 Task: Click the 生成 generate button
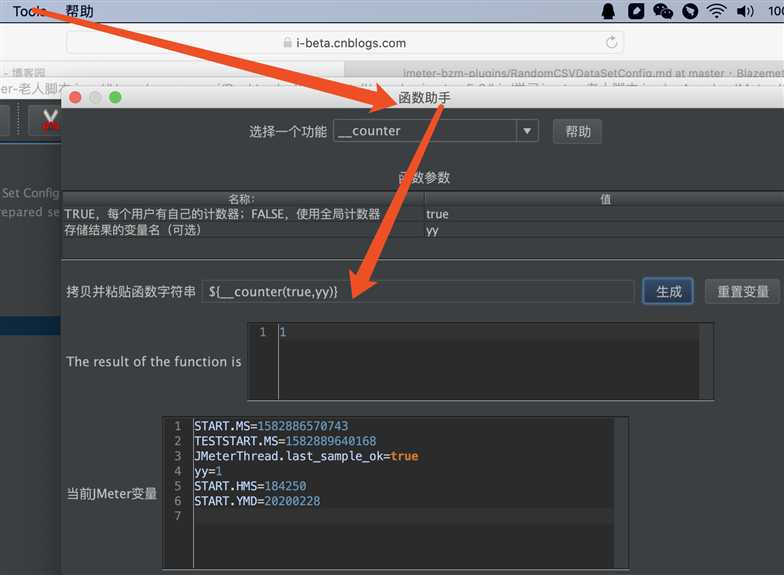pos(668,292)
